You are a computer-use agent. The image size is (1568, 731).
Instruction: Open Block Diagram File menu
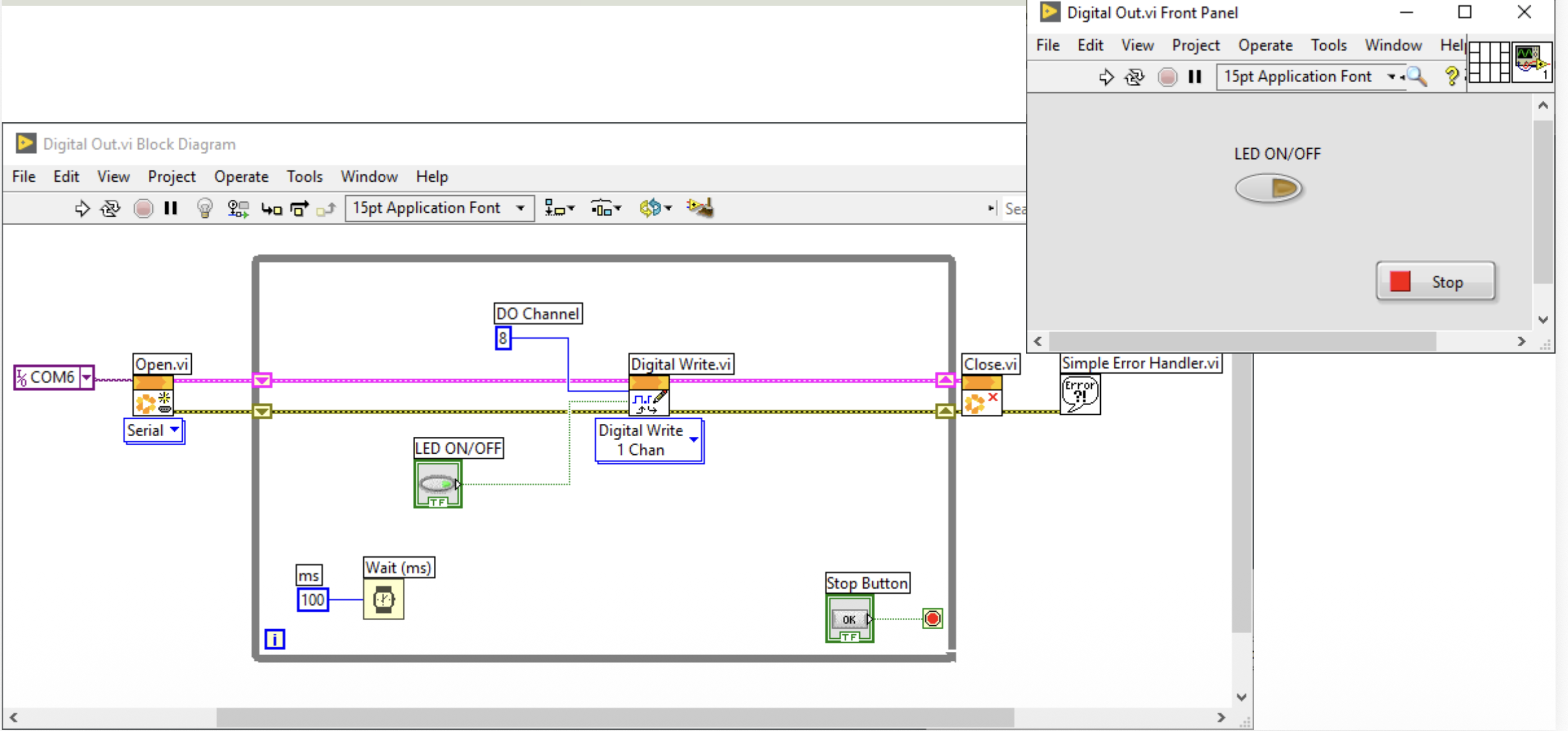[x=24, y=177]
